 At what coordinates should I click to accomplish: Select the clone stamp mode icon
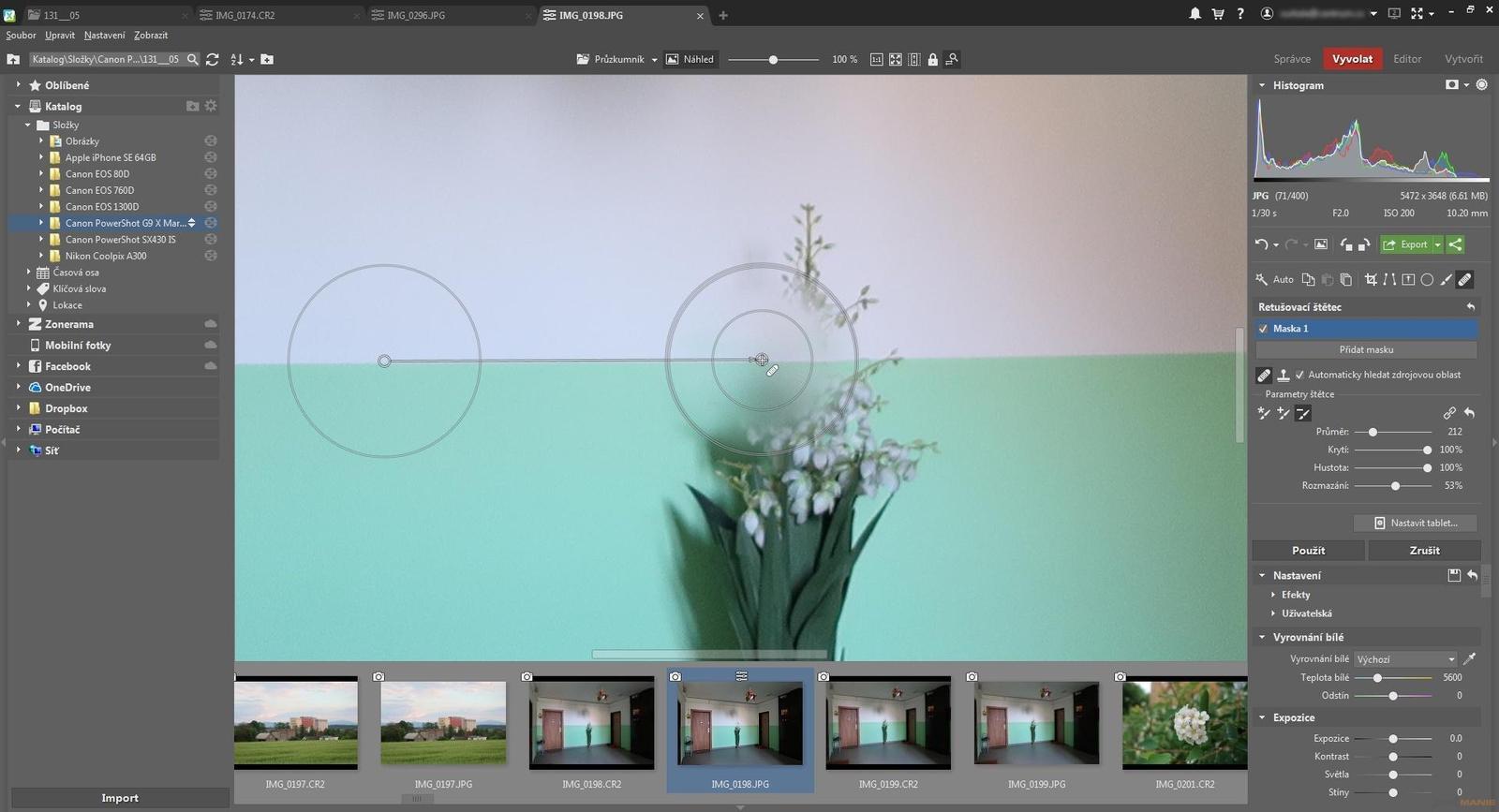point(1284,375)
